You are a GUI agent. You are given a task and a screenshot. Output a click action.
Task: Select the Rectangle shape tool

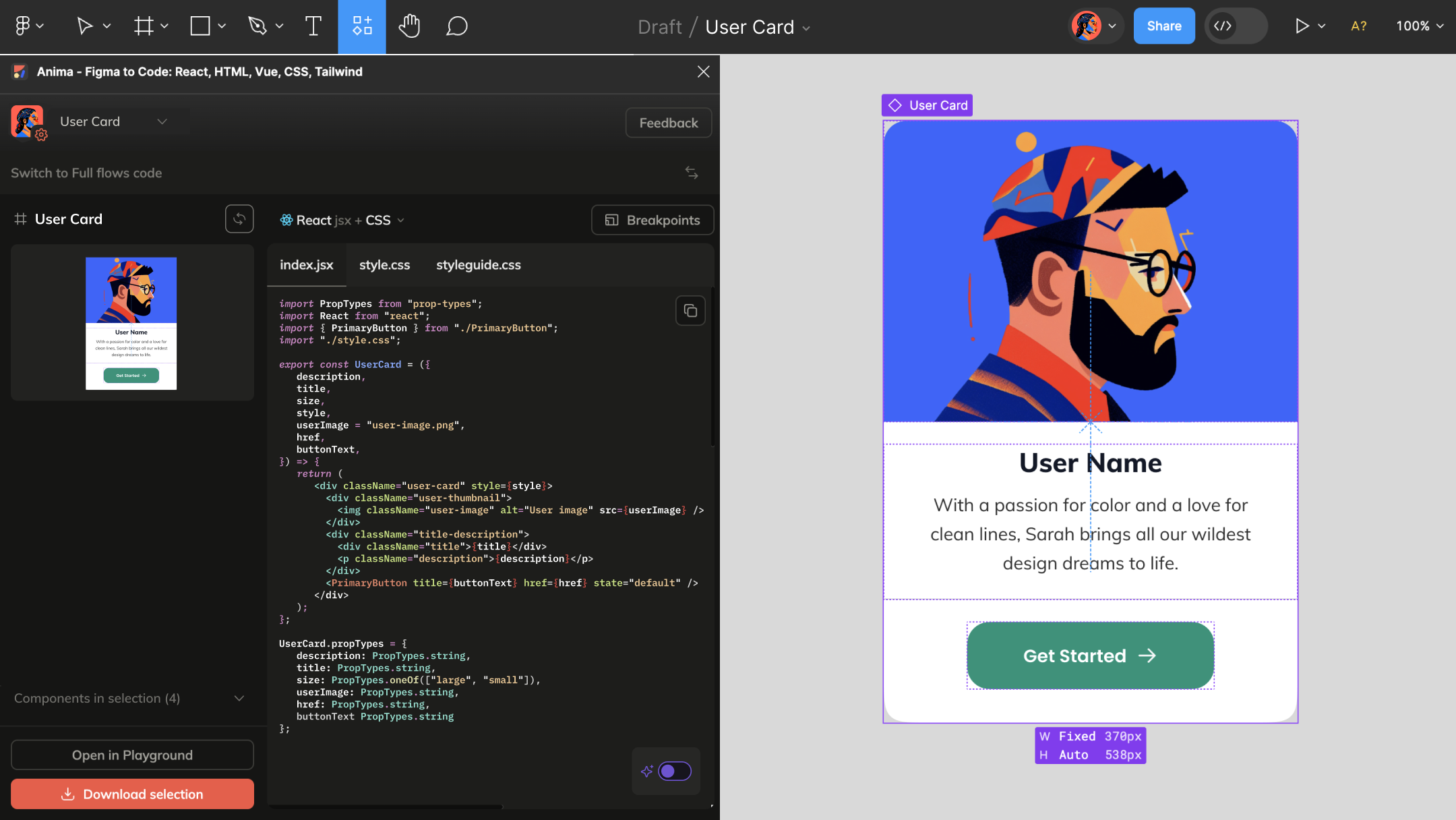click(x=200, y=26)
